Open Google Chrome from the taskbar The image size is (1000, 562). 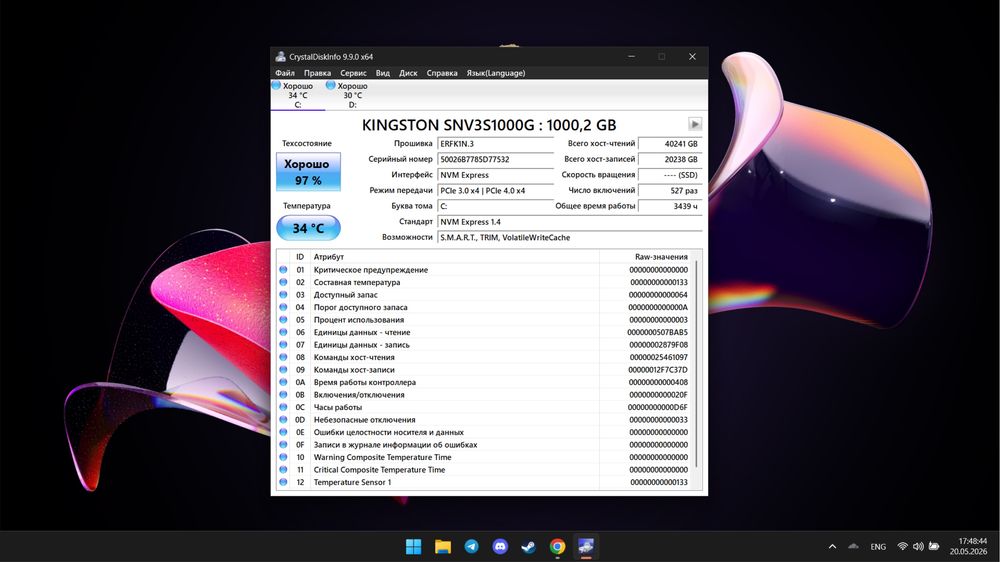coord(557,547)
